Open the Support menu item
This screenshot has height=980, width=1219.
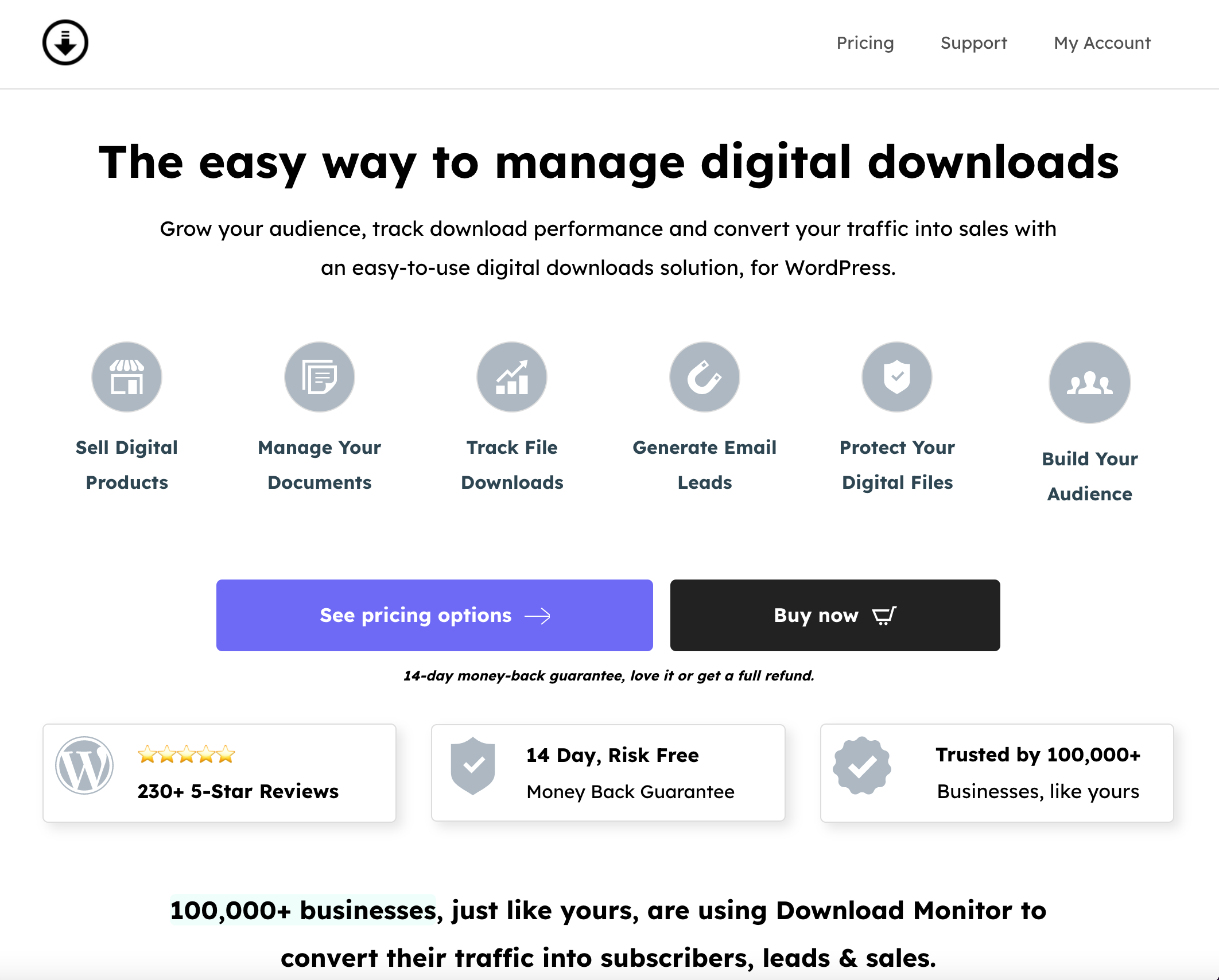pyautogui.click(x=973, y=43)
